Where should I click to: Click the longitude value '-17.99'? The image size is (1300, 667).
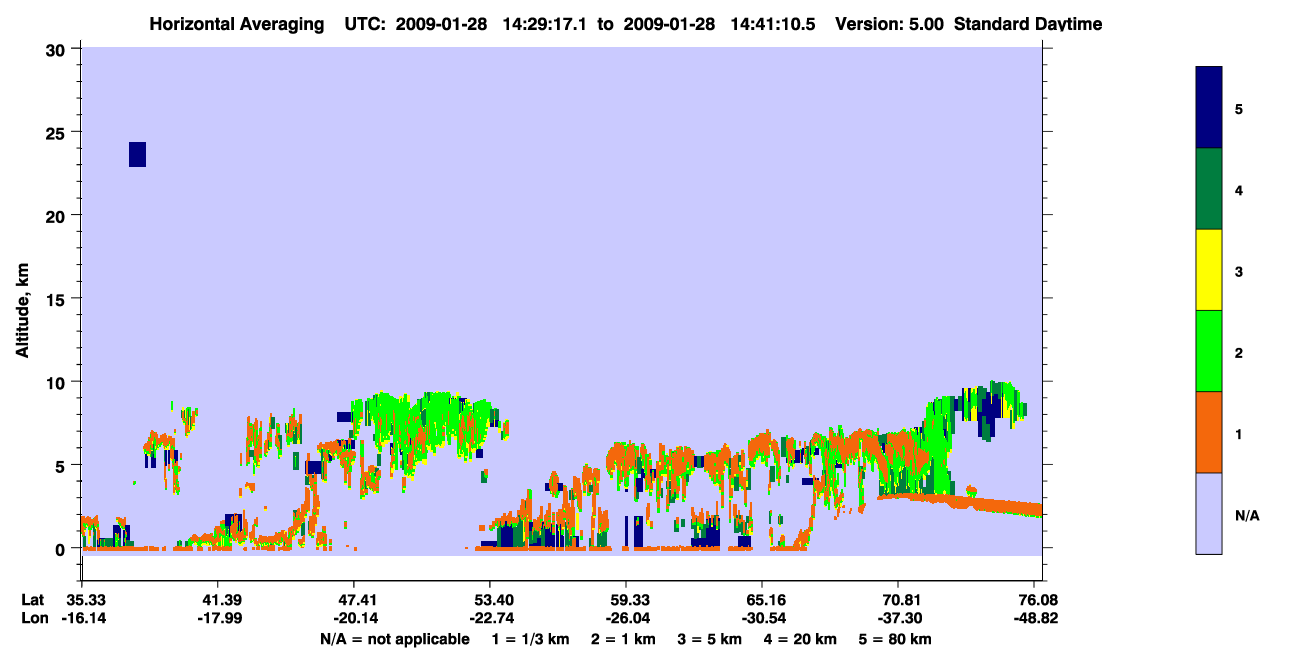coord(218,618)
